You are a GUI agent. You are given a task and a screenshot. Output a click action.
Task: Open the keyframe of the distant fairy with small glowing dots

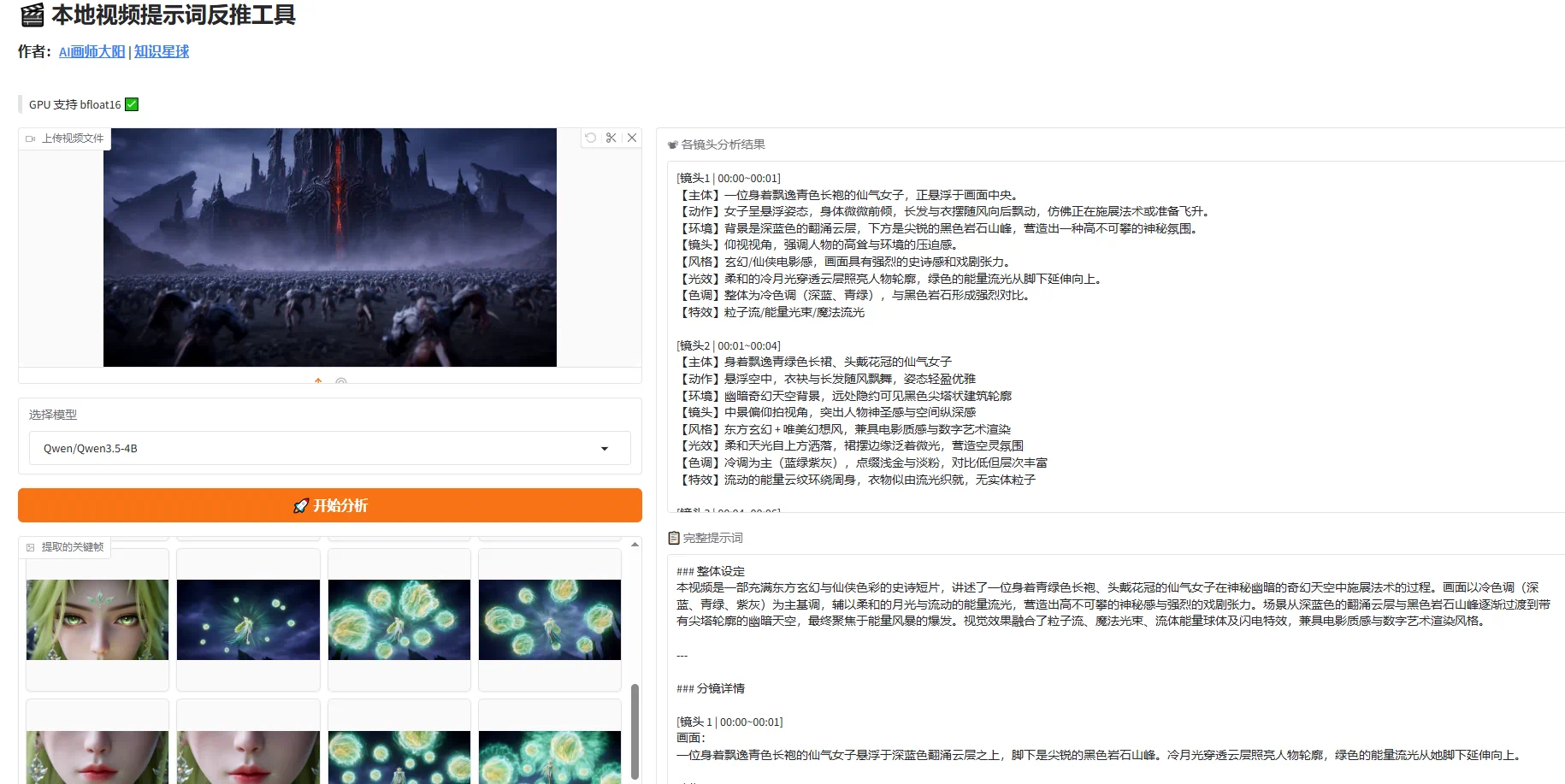pos(248,620)
